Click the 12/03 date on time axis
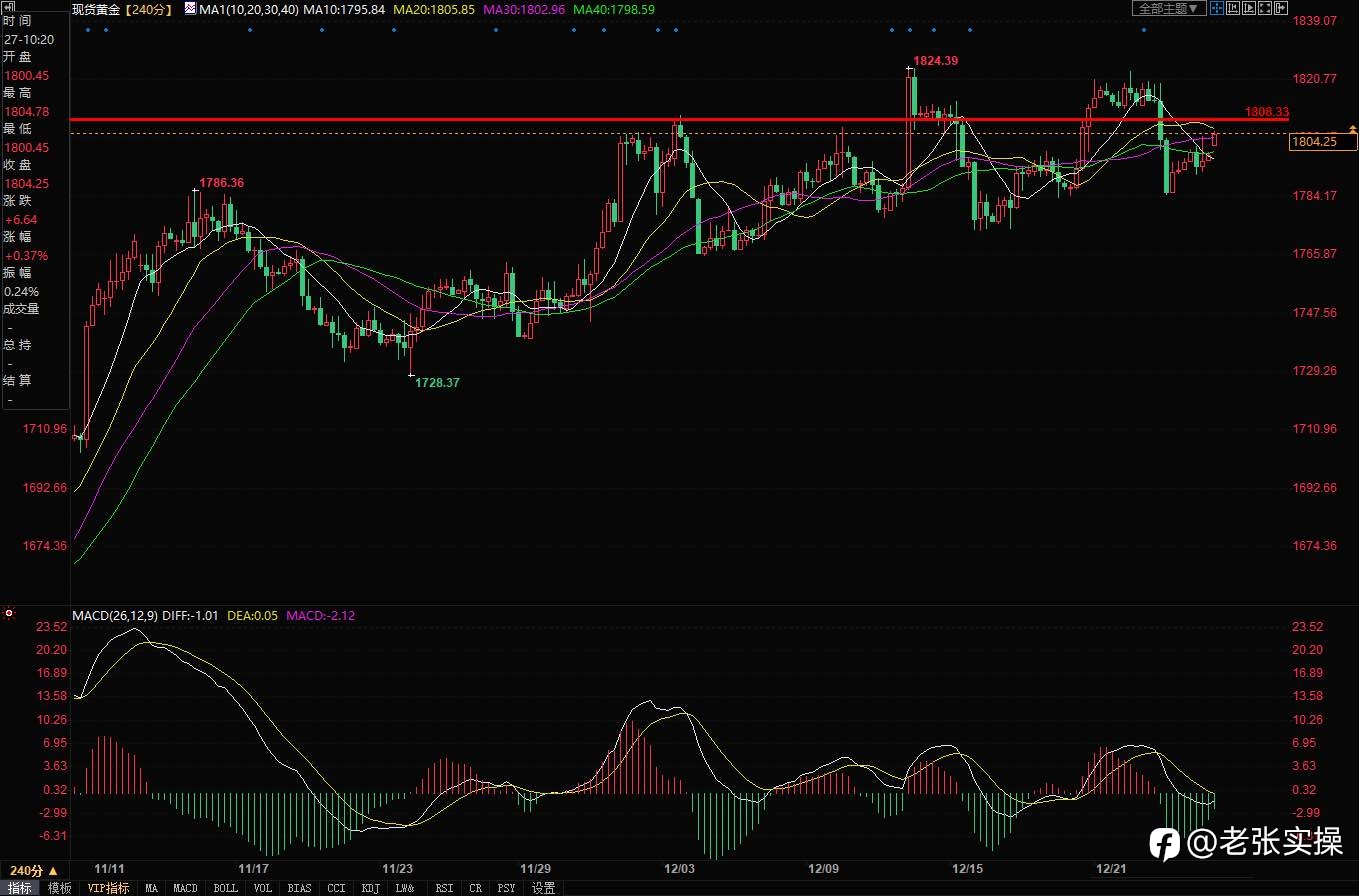Viewport: 1359px width, 896px height. tap(680, 868)
